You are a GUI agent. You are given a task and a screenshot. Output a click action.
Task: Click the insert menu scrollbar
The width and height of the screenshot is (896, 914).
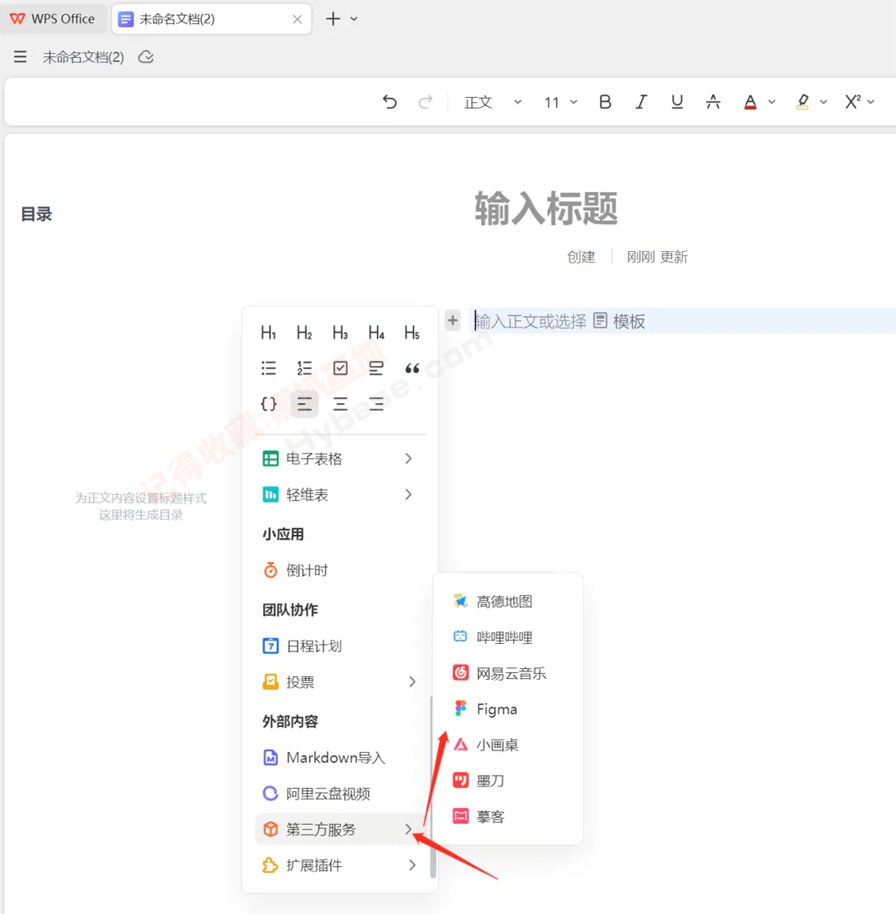coord(433,787)
